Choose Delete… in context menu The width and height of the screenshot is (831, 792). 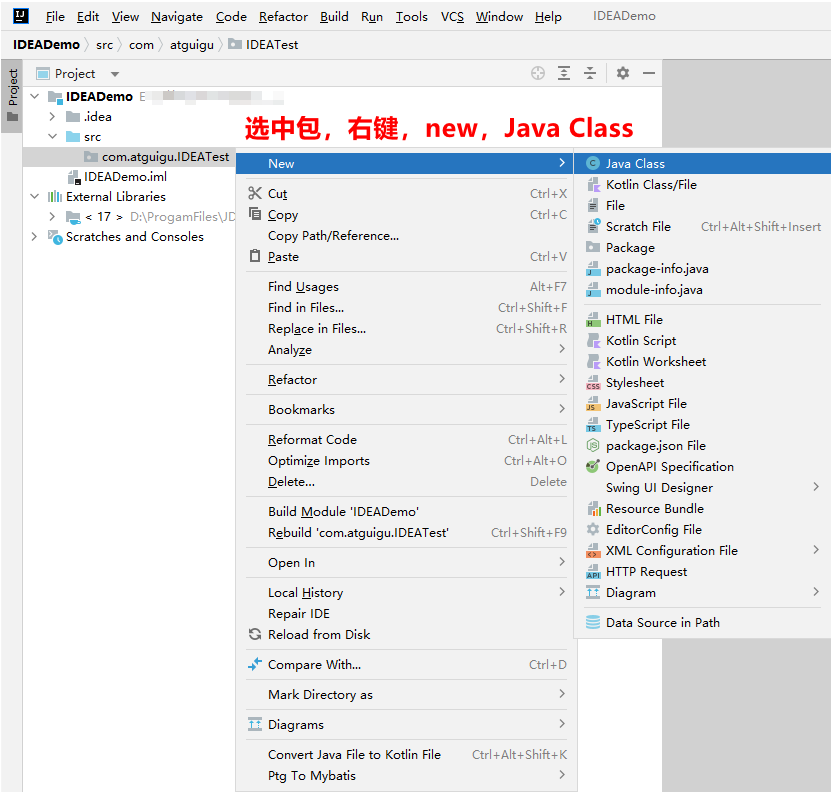pyautogui.click(x=406, y=481)
